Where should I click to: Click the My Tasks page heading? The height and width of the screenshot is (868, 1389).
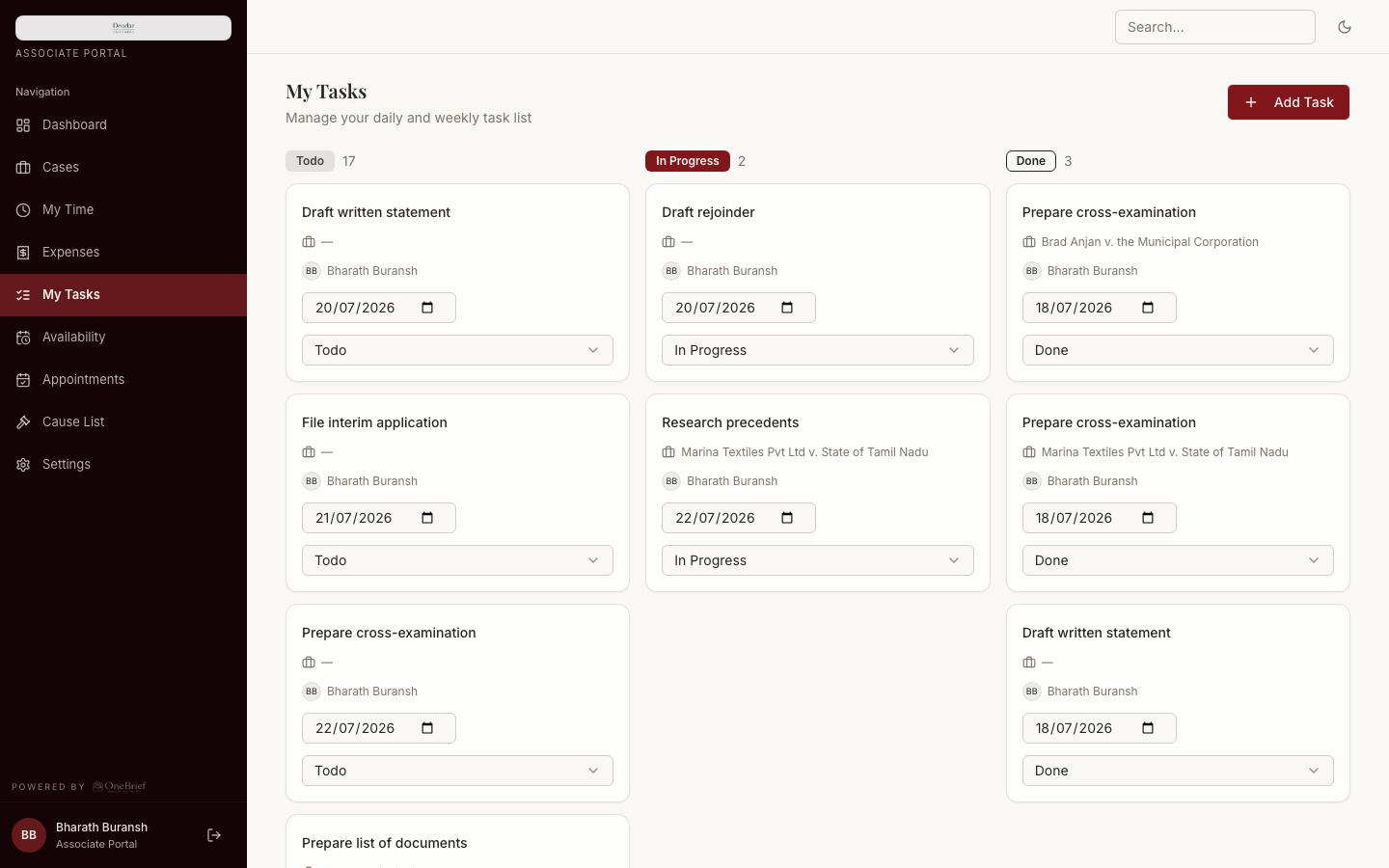coord(326,91)
